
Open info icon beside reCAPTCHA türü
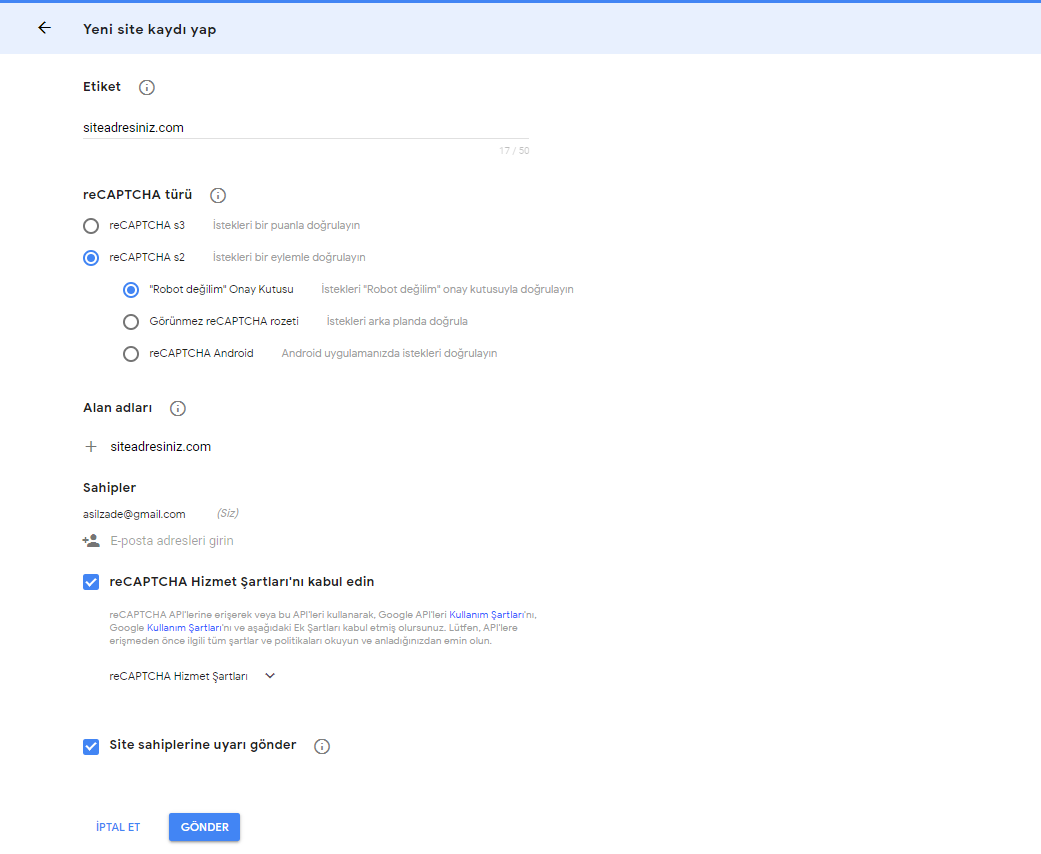click(218, 195)
